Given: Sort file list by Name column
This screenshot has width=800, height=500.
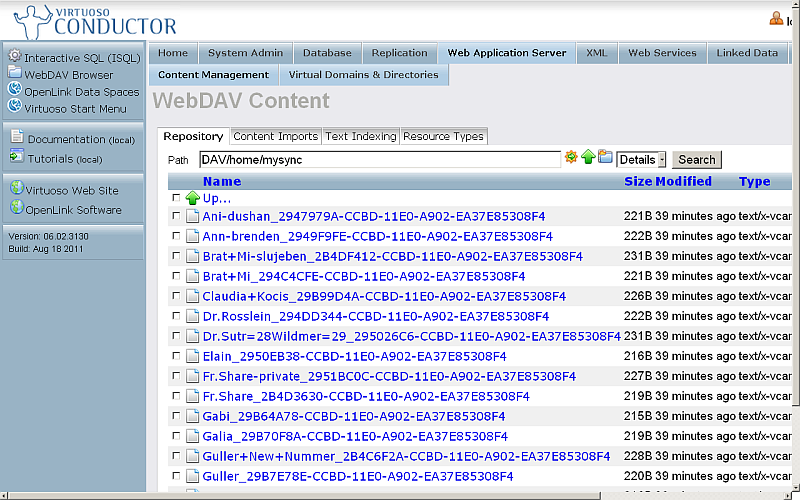Looking at the screenshot, I should pos(222,182).
